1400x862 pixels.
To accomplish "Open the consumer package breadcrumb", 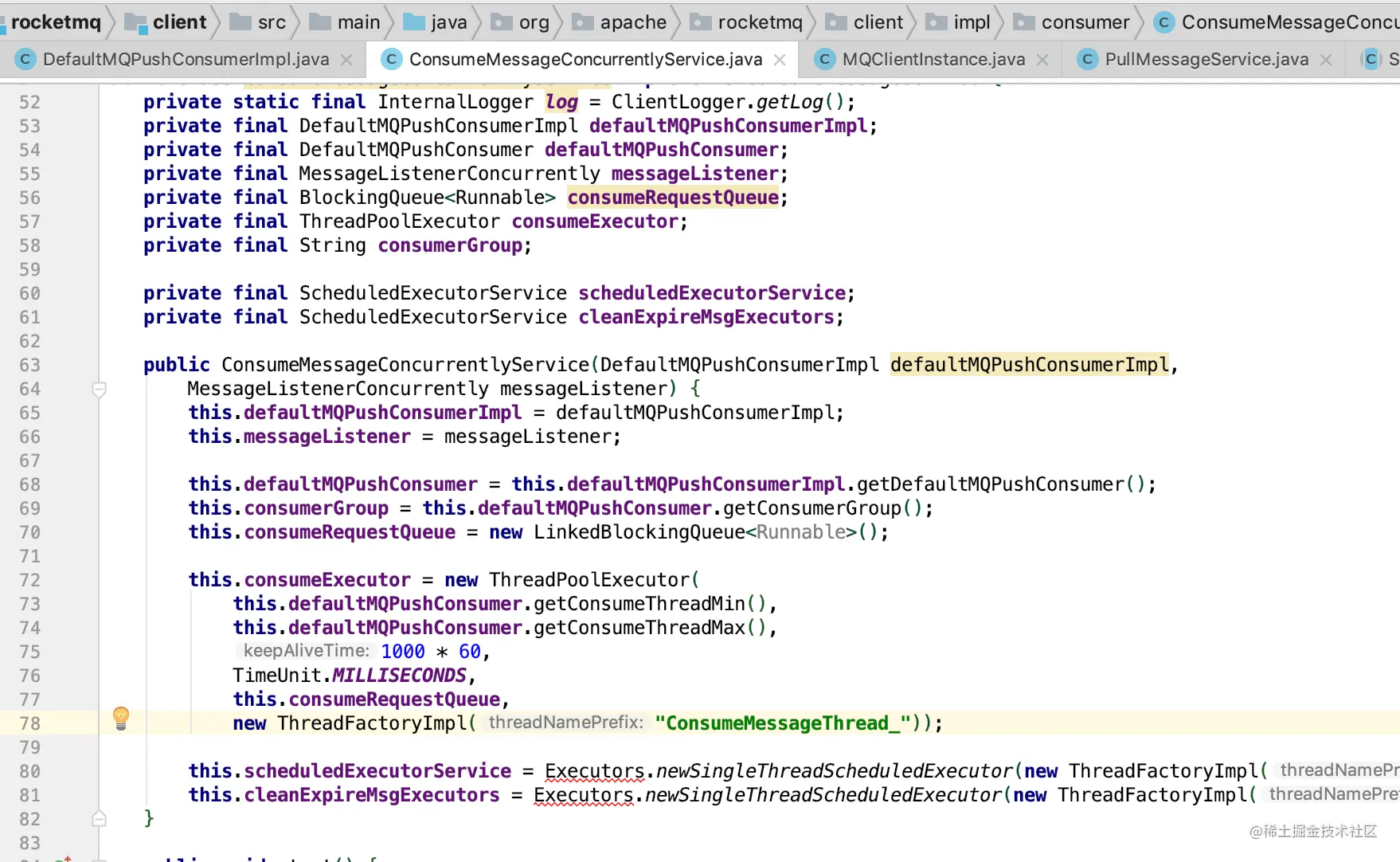I will (x=1071, y=22).
